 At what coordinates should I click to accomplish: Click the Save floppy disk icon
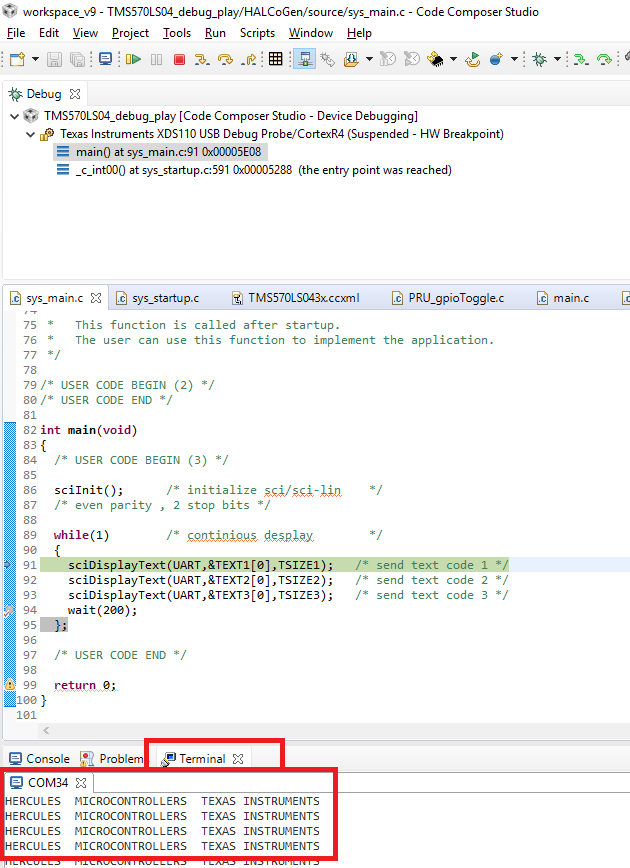54,59
